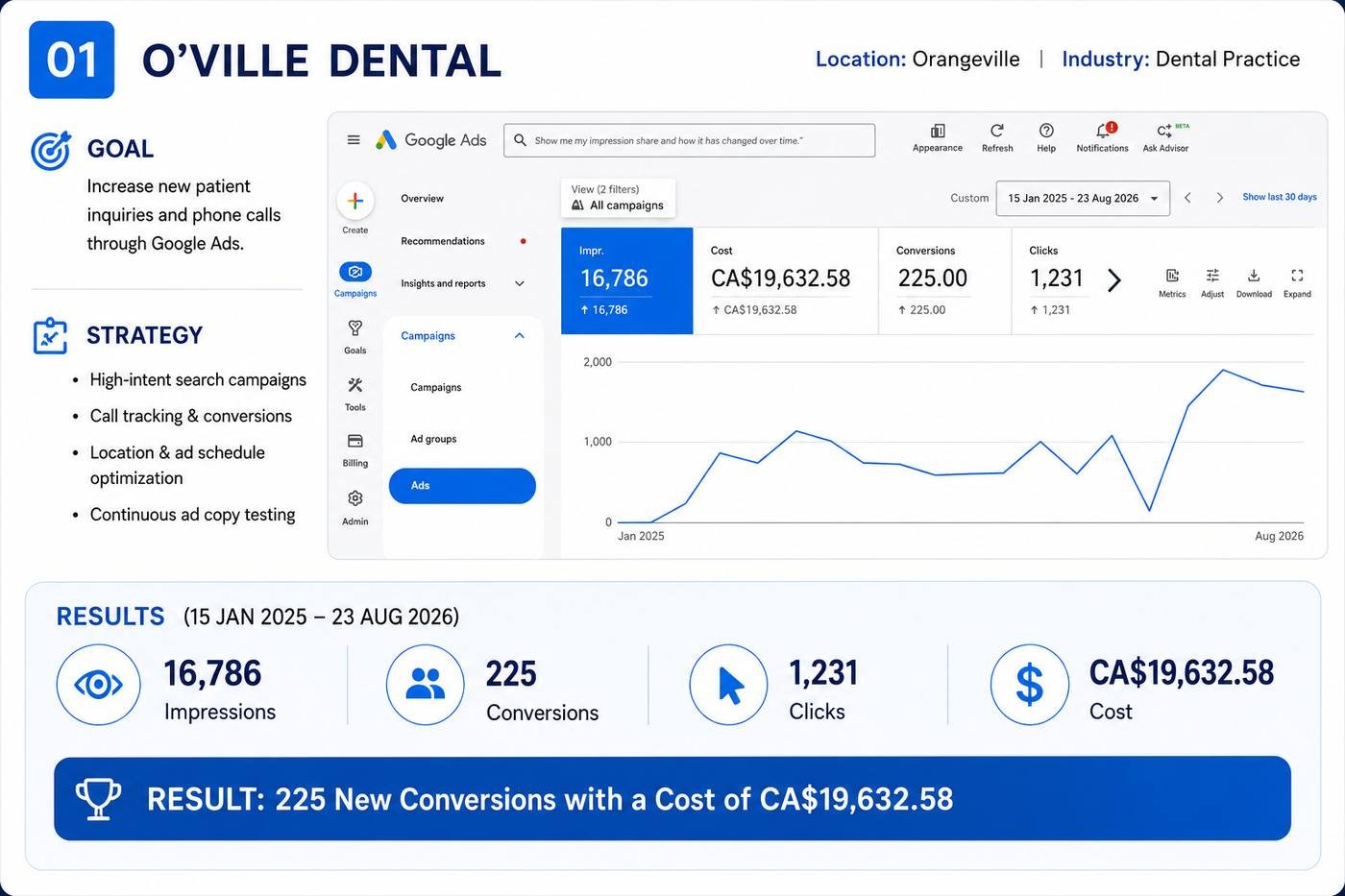The width and height of the screenshot is (1345, 896).
Task: Select the Cost metric card
Action: (x=786, y=280)
